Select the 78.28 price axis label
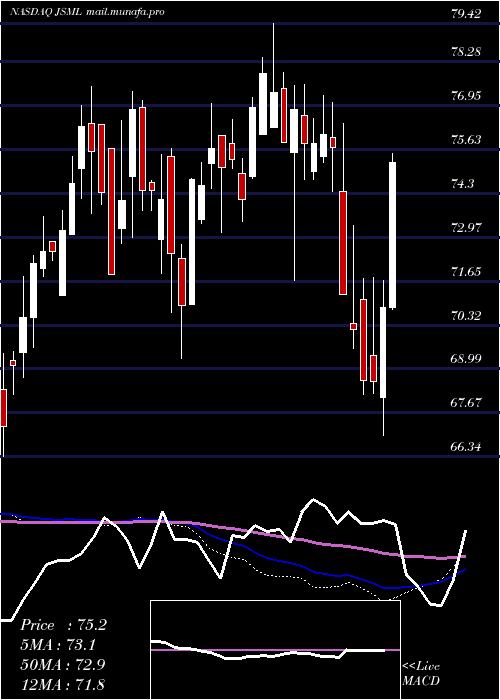Image resolution: width=500 pixels, height=700 pixels. coord(466,52)
